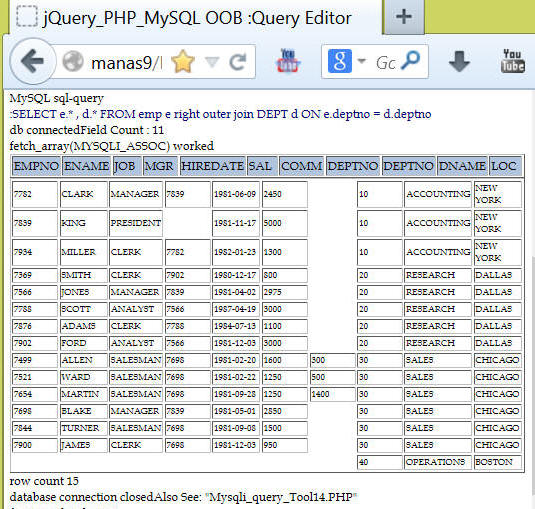Click the EMPNO column header
The image size is (535, 509).
pyautogui.click(x=36, y=166)
